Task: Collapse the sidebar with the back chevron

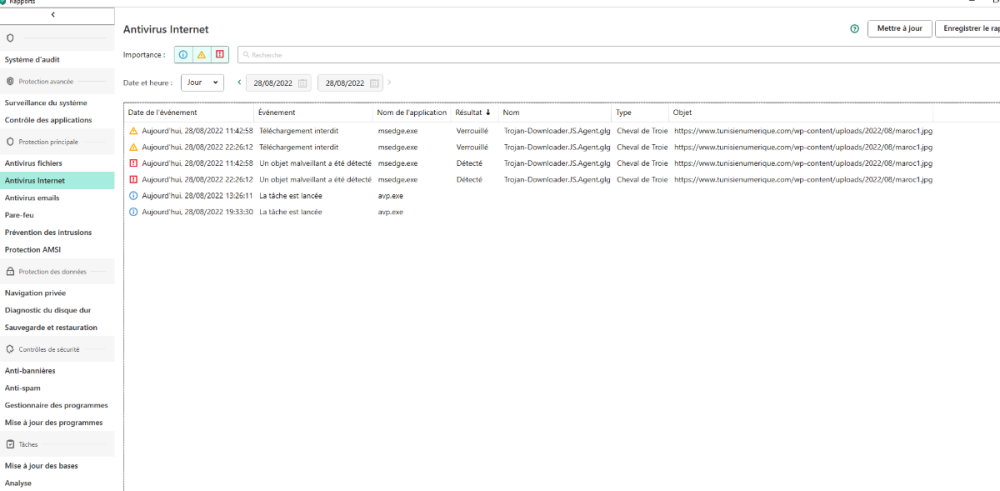Action: (53, 14)
